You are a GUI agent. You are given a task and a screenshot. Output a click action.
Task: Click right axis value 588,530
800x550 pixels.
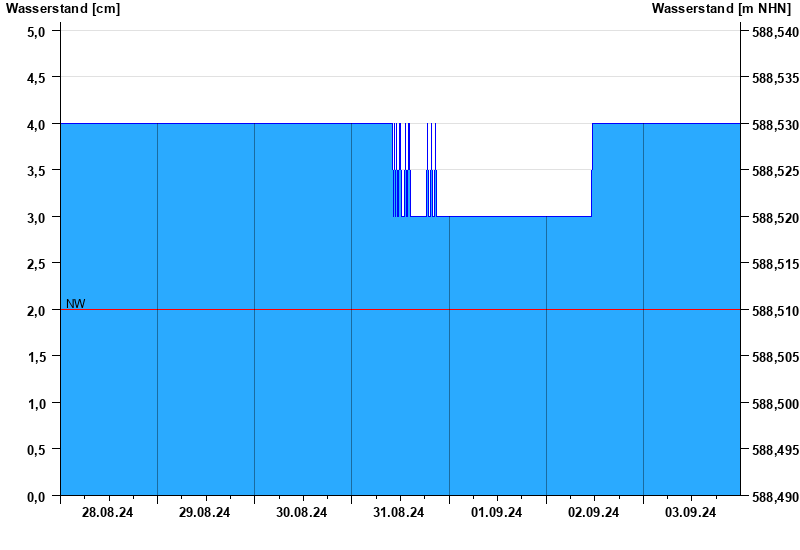[776, 125]
